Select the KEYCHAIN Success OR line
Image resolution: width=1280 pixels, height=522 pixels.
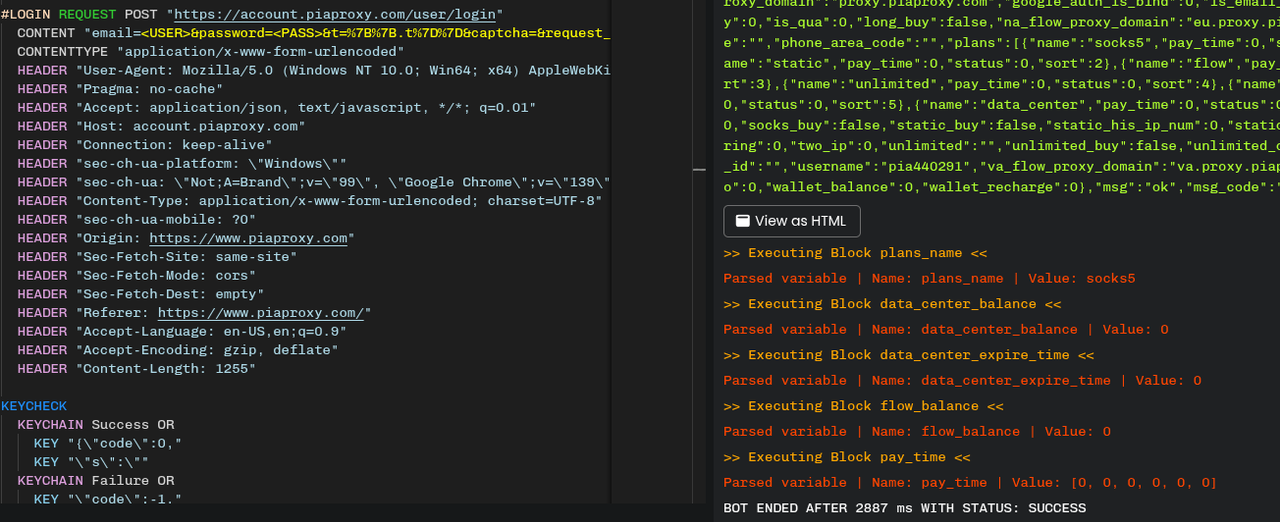click(96, 424)
